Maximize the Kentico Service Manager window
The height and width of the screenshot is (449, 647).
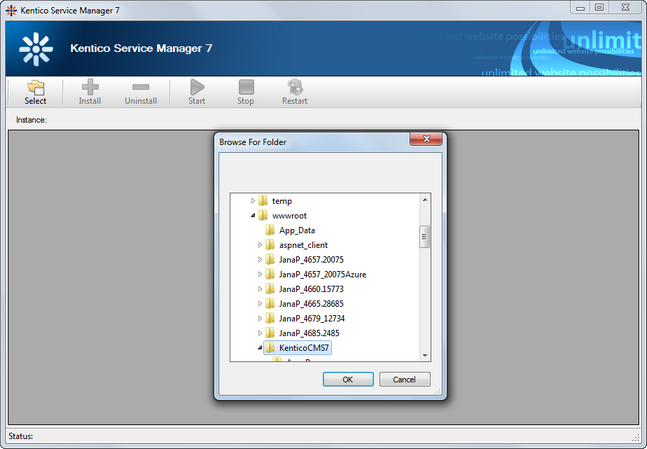(x=600, y=7)
